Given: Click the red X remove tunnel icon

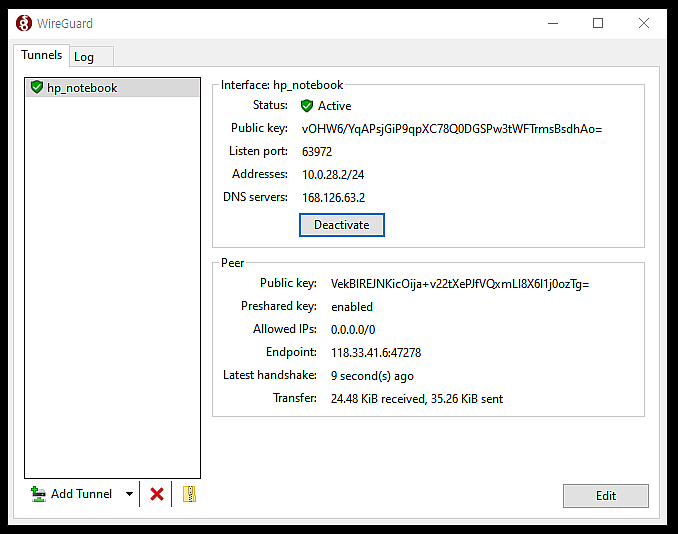Looking at the screenshot, I should click(157, 494).
